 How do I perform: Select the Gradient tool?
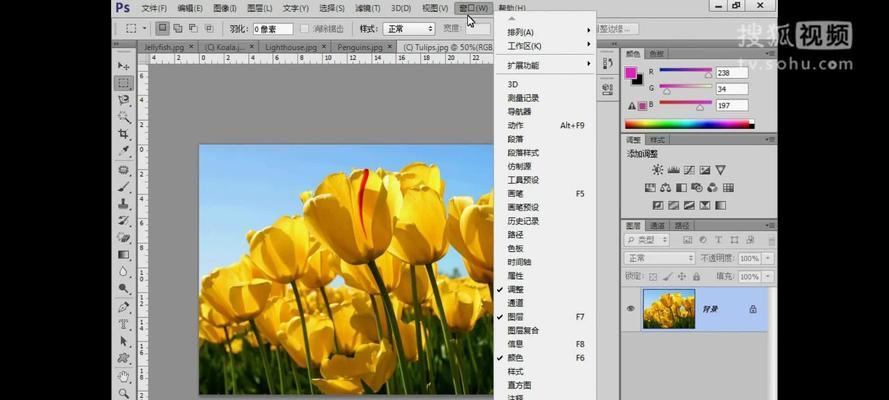coord(124,255)
